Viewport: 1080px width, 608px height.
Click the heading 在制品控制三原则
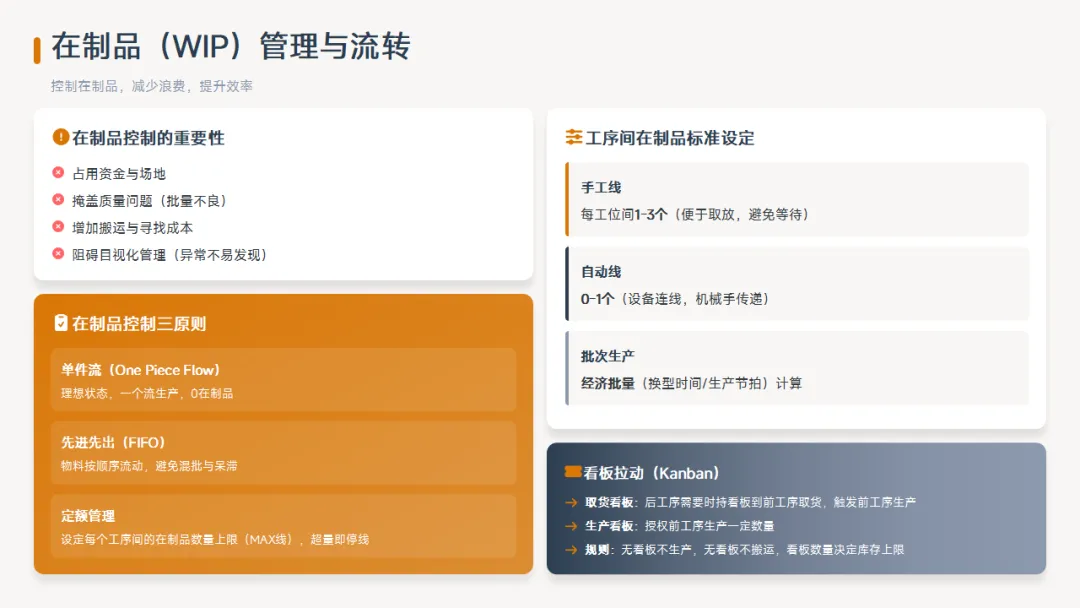139,324
